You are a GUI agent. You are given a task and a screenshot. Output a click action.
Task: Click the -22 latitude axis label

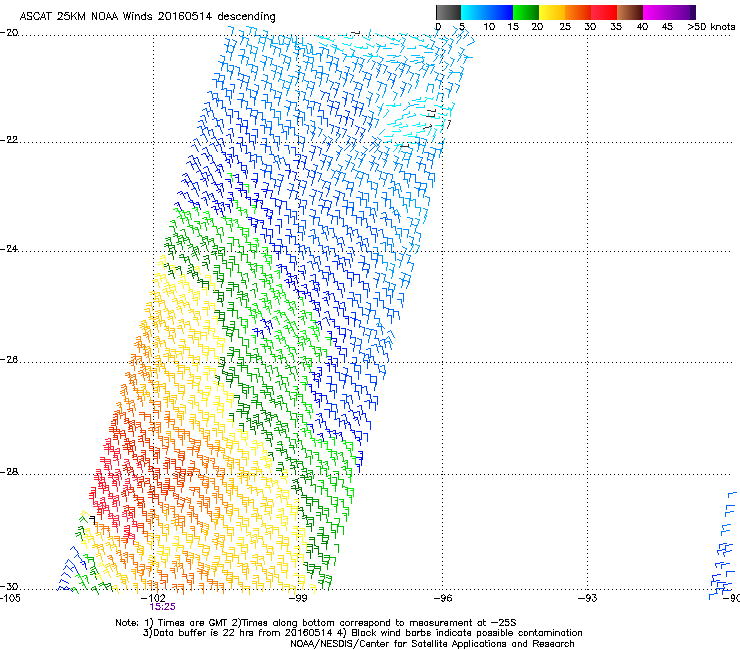coord(9,140)
